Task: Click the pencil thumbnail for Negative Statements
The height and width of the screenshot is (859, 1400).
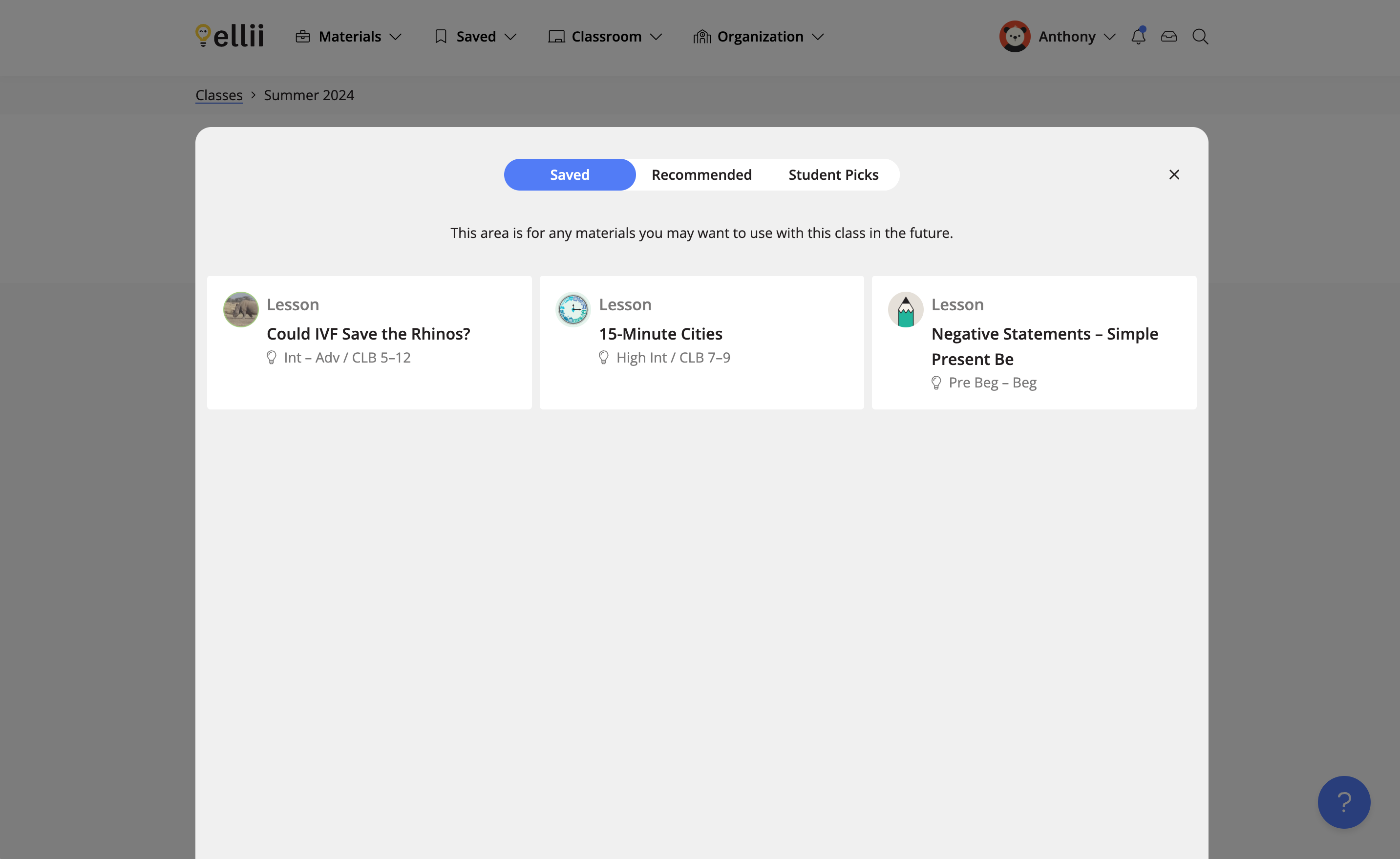Action: [906, 309]
